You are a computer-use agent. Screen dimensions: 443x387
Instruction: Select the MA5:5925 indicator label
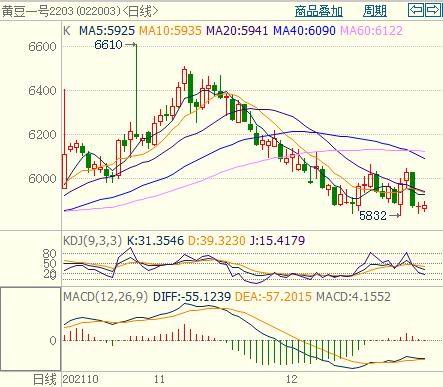(107, 31)
